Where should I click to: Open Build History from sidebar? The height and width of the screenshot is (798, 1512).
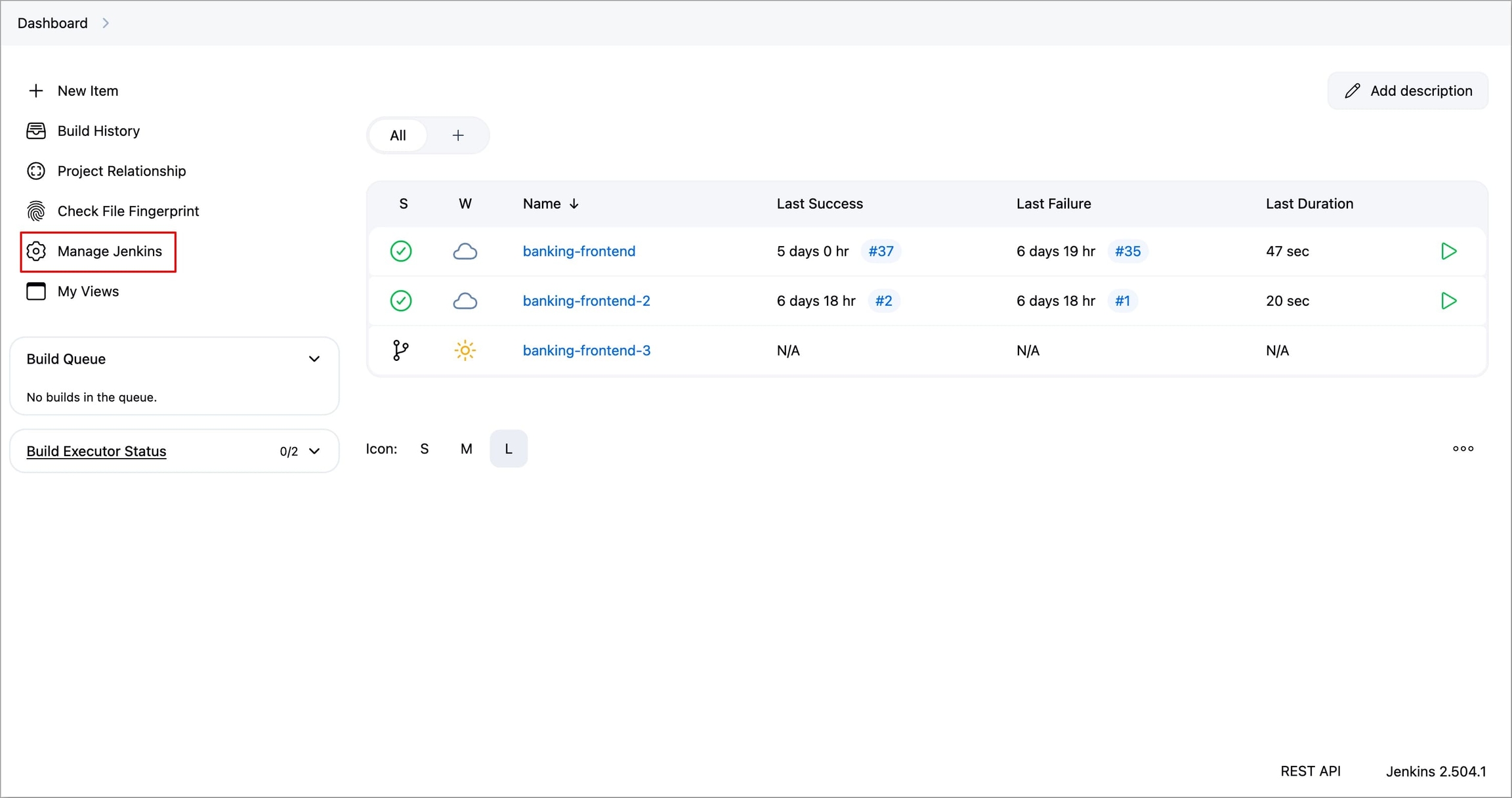click(98, 131)
